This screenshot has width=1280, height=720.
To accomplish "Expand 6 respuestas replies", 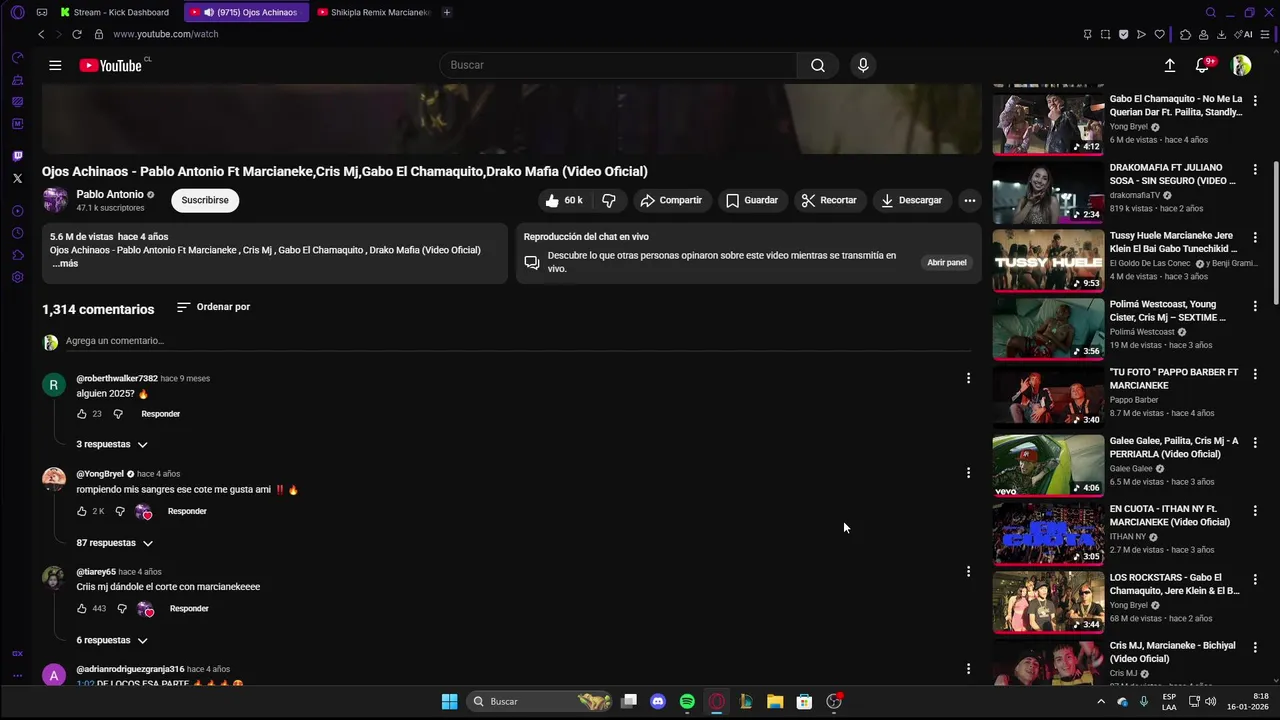I will [x=112, y=640].
